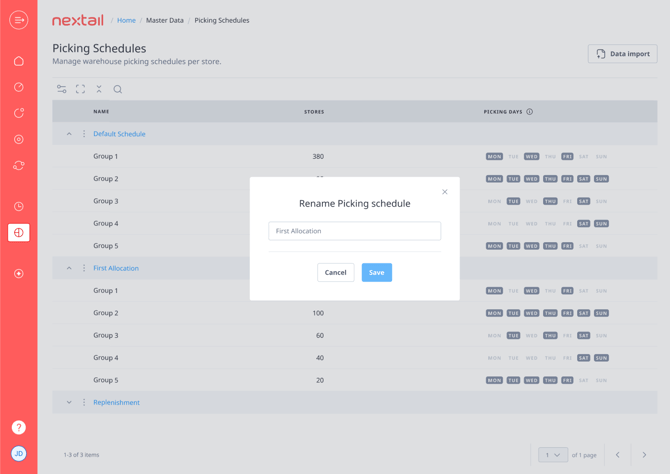670x474 pixels.
Task: Open the circular refresh-dot sidebar icon
Action: pyautogui.click(x=19, y=113)
